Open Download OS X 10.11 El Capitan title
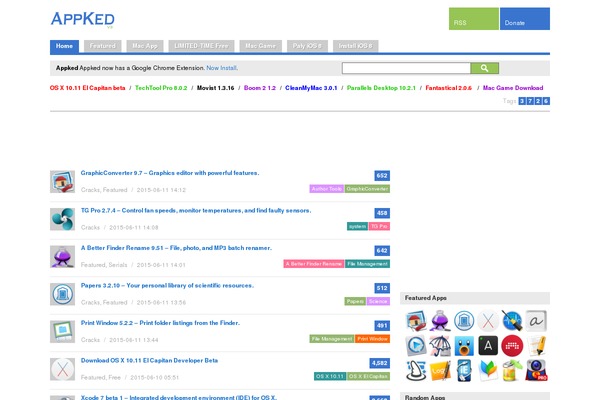The image size is (600, 400). click(x=149, y=361)
